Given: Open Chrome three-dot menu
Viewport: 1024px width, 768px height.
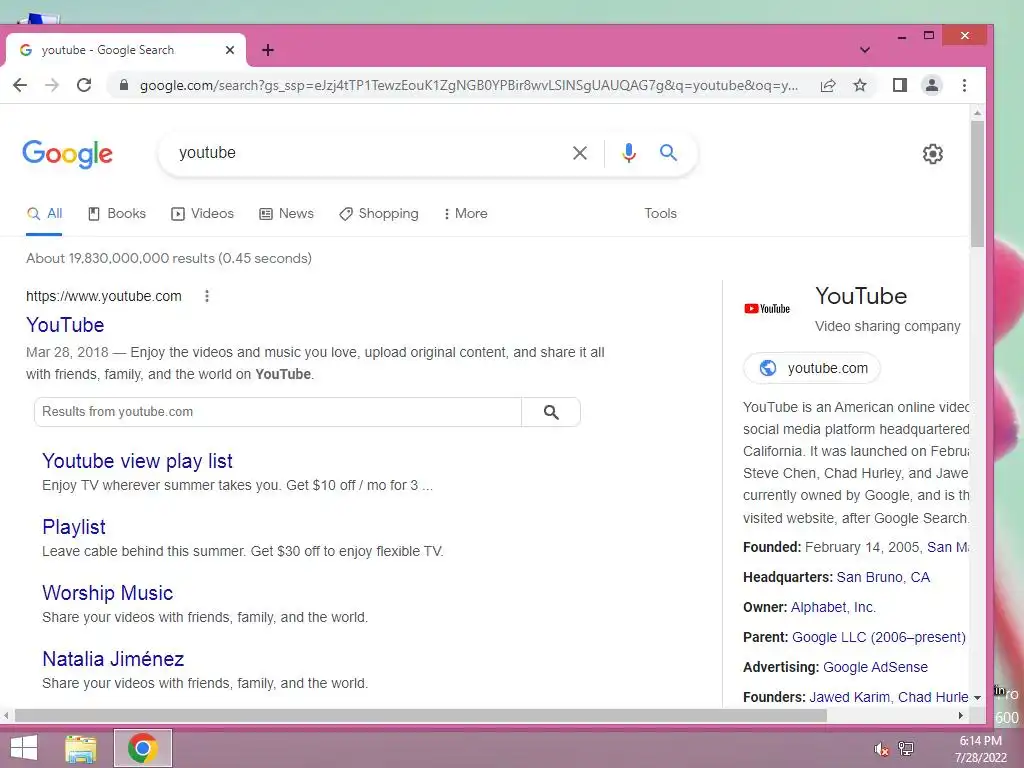Looking at the screenshot, I should (965, 85).
